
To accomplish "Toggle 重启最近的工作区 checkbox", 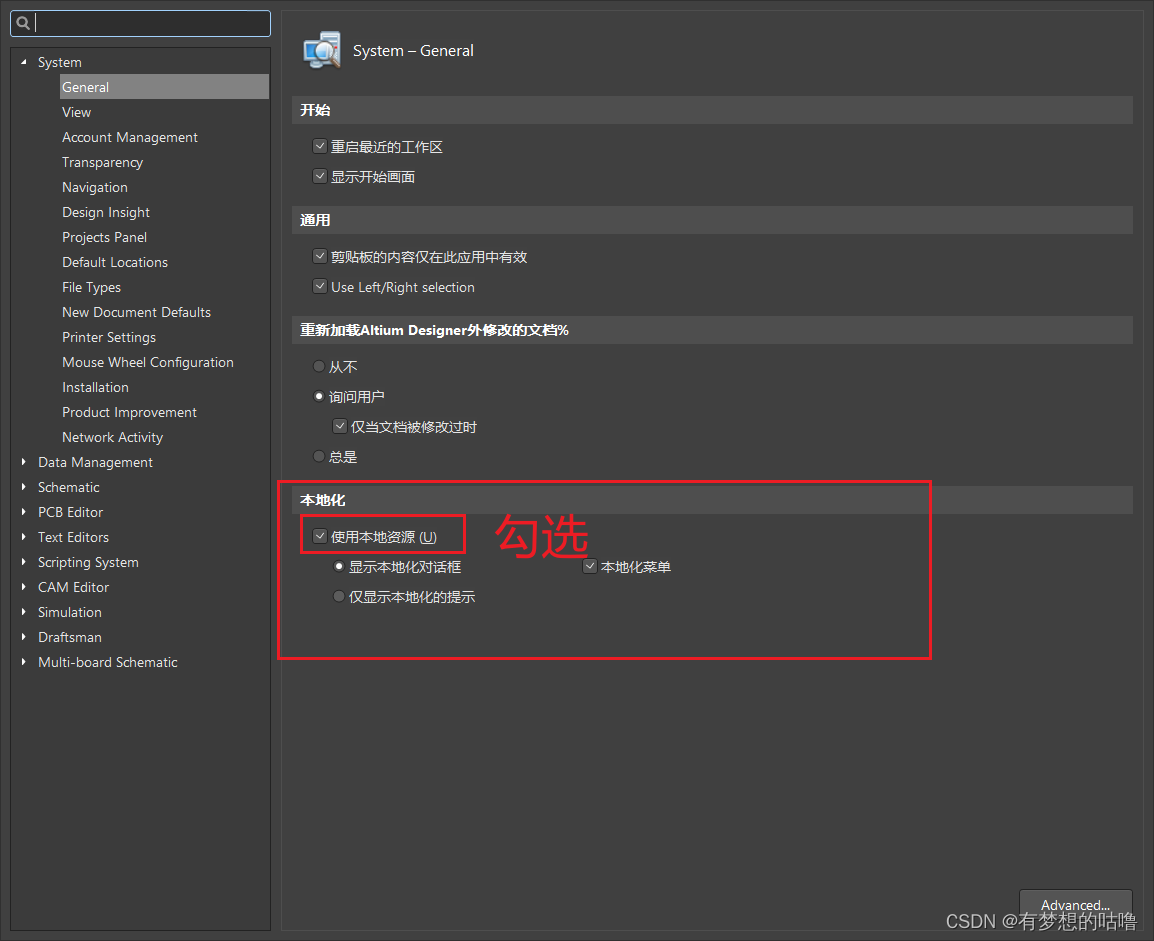I will (x=320, y=146).
